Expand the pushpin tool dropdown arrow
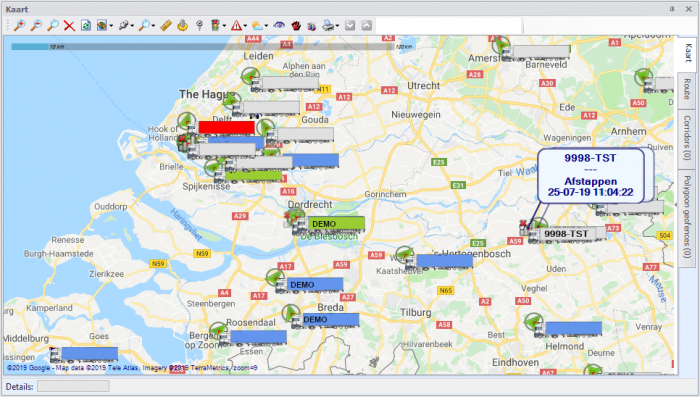700x397 pixels. click(132, 26)
